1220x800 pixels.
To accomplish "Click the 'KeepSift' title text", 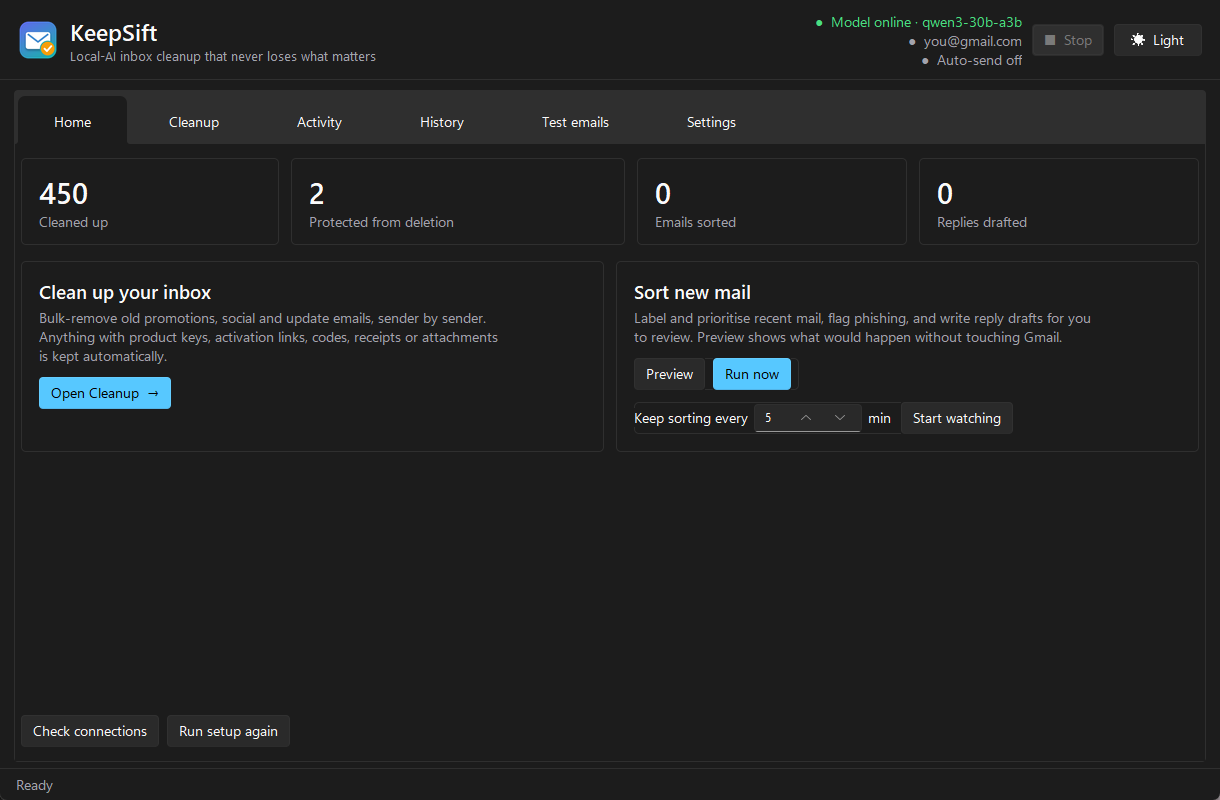I will (x=113, y=33).
